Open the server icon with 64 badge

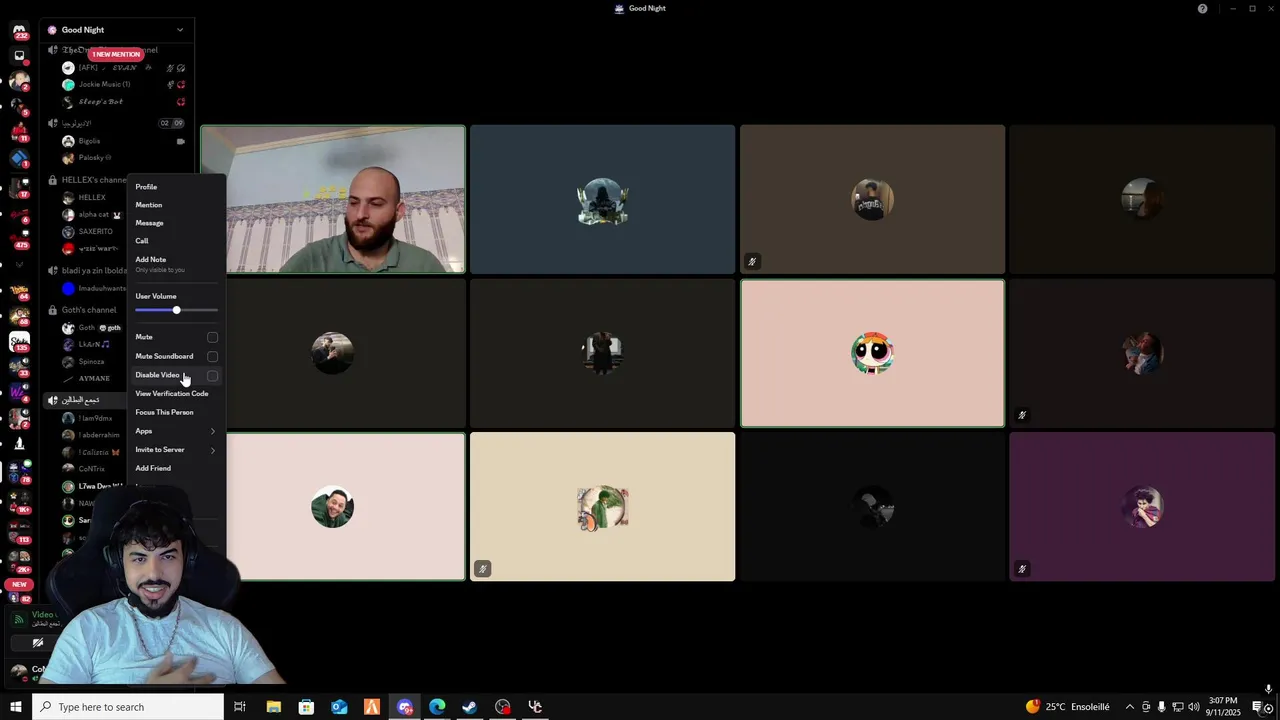[x=19, y=290]
